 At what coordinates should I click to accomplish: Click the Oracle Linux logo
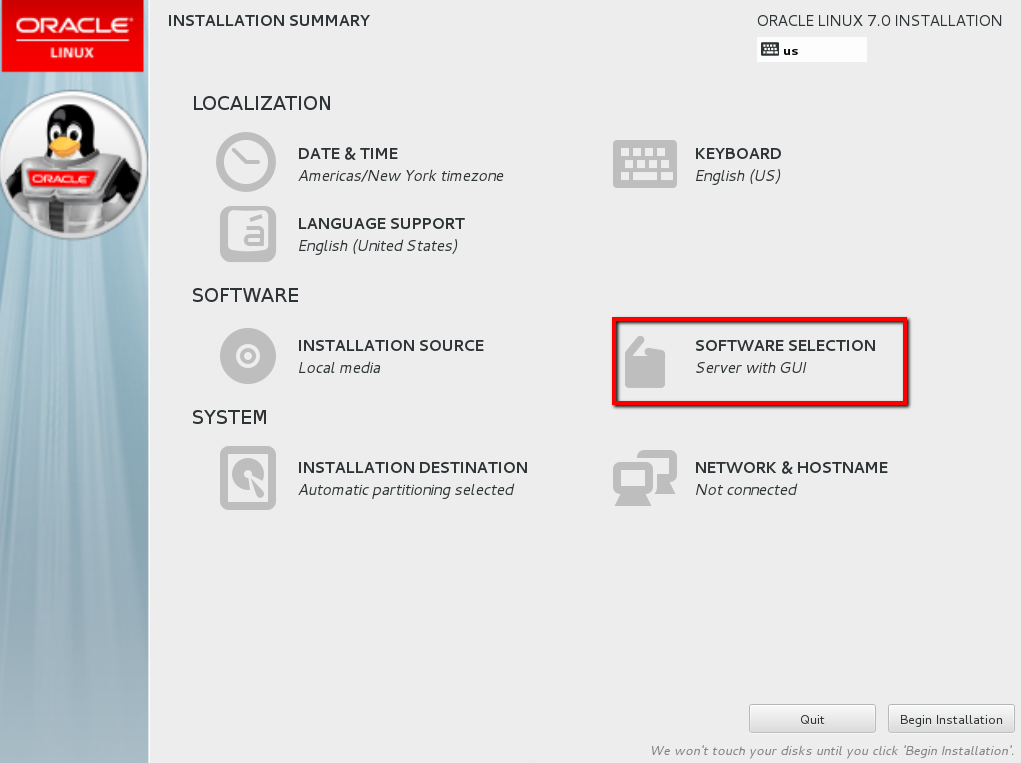click(72, 36)
